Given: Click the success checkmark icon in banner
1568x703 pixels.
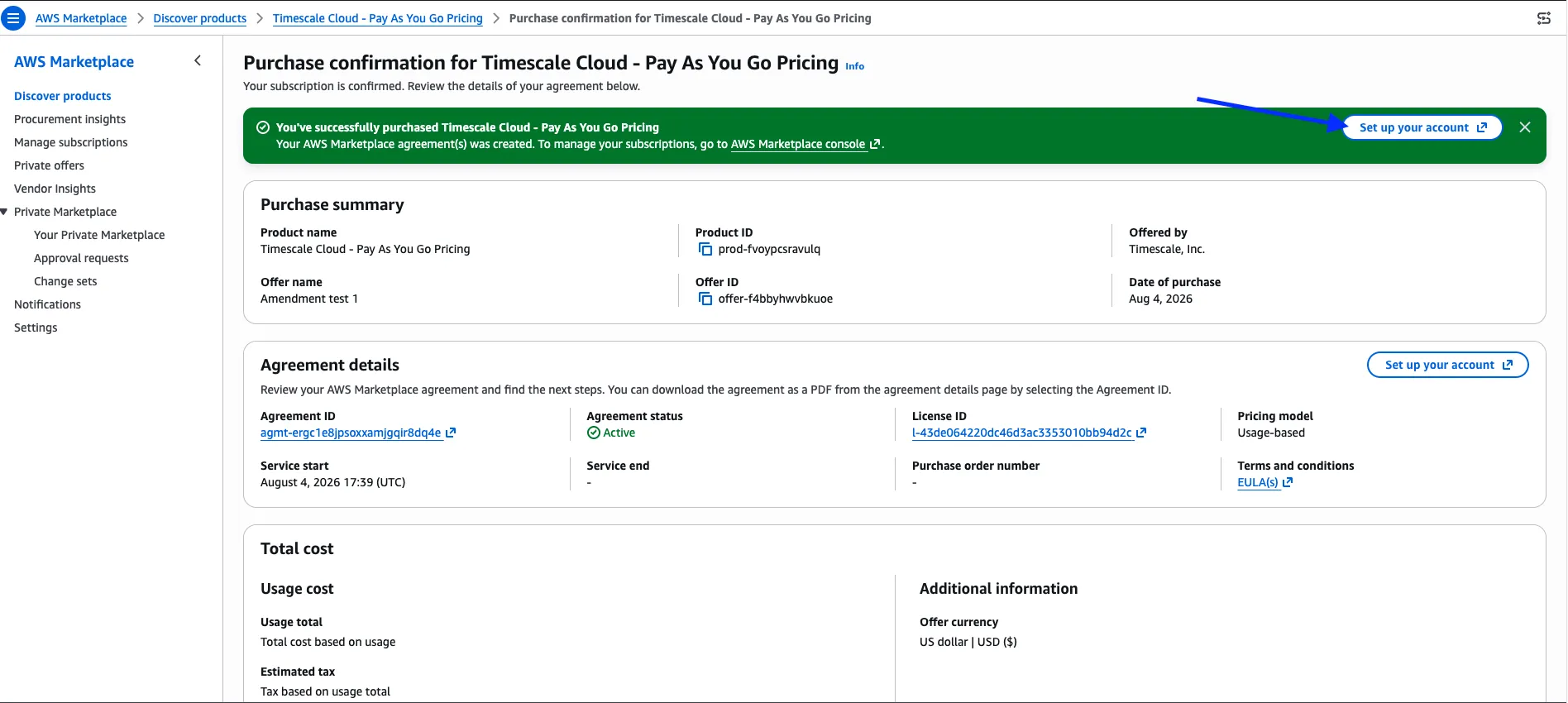Looking at the screenshot, I should click(263, 127).
